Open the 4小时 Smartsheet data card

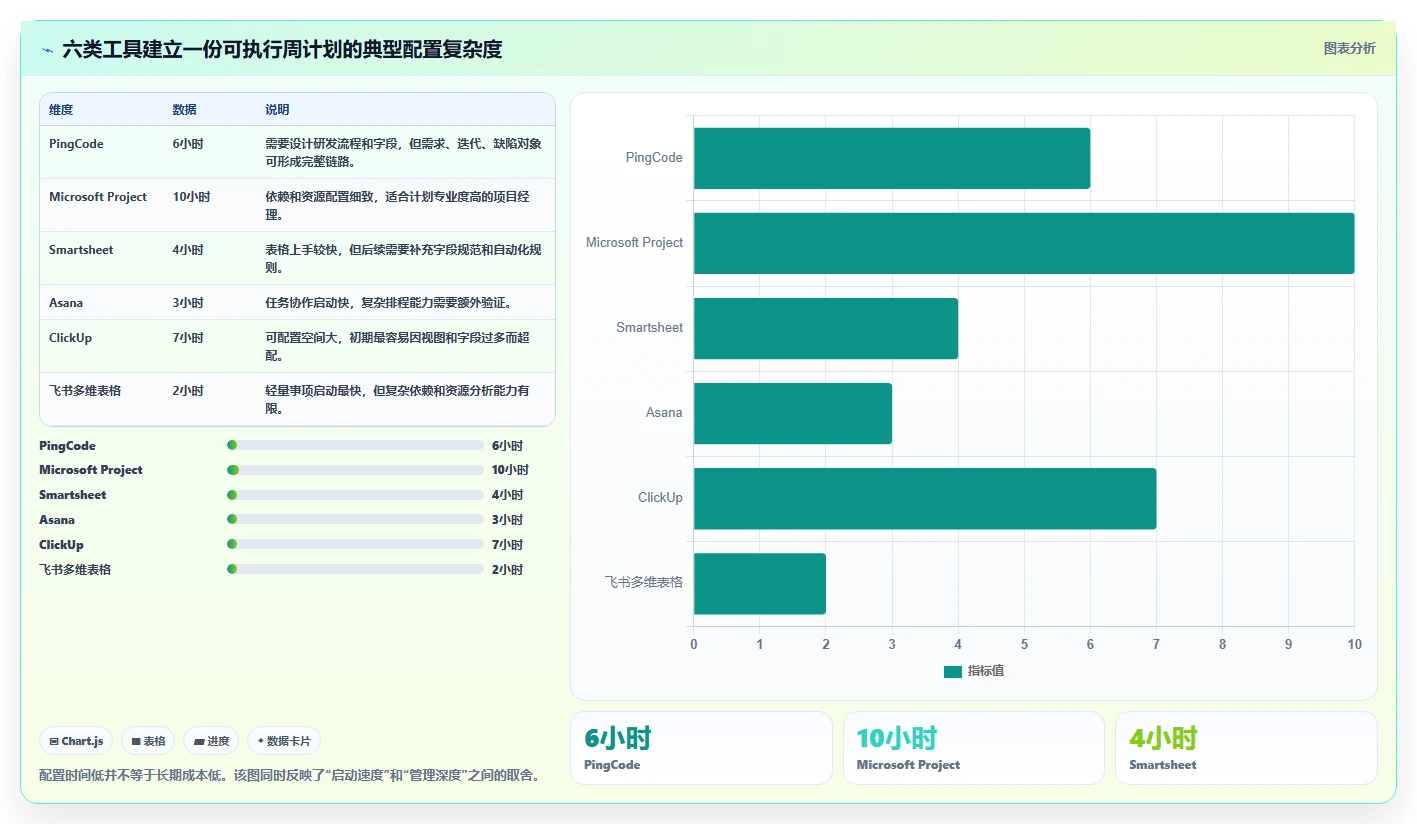(1246, 748)
